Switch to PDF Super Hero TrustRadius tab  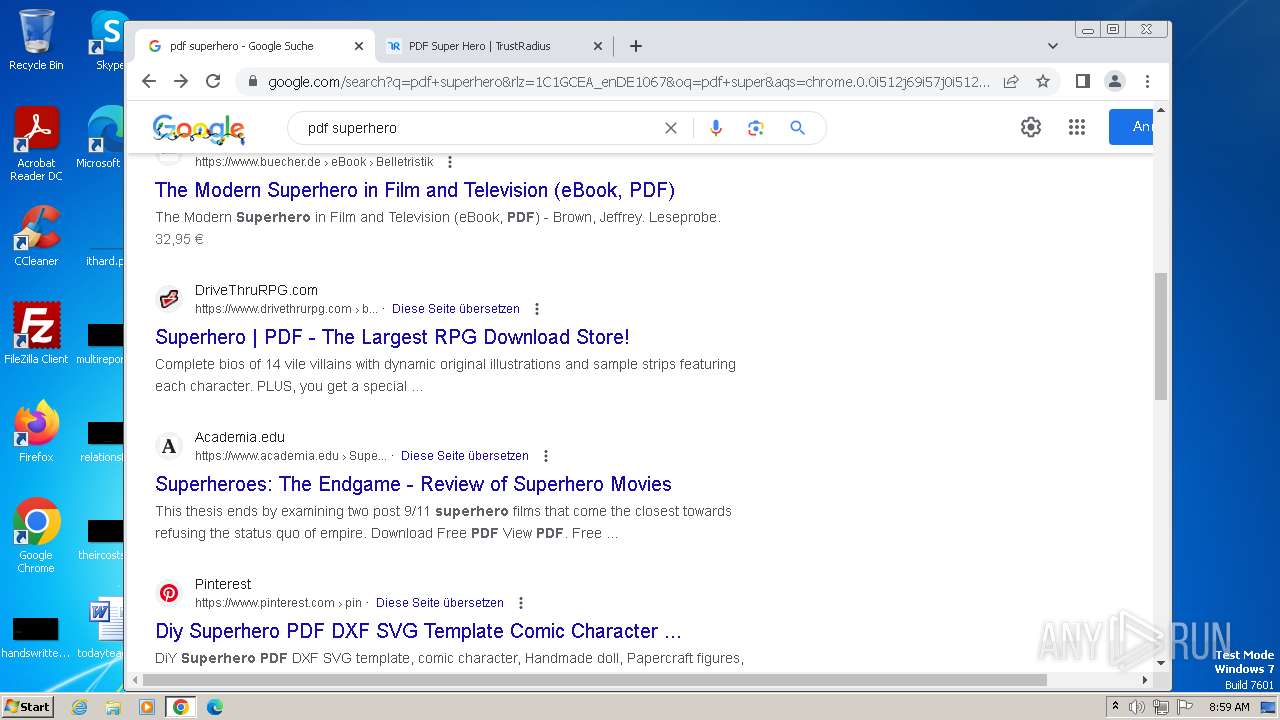[493, 46]
